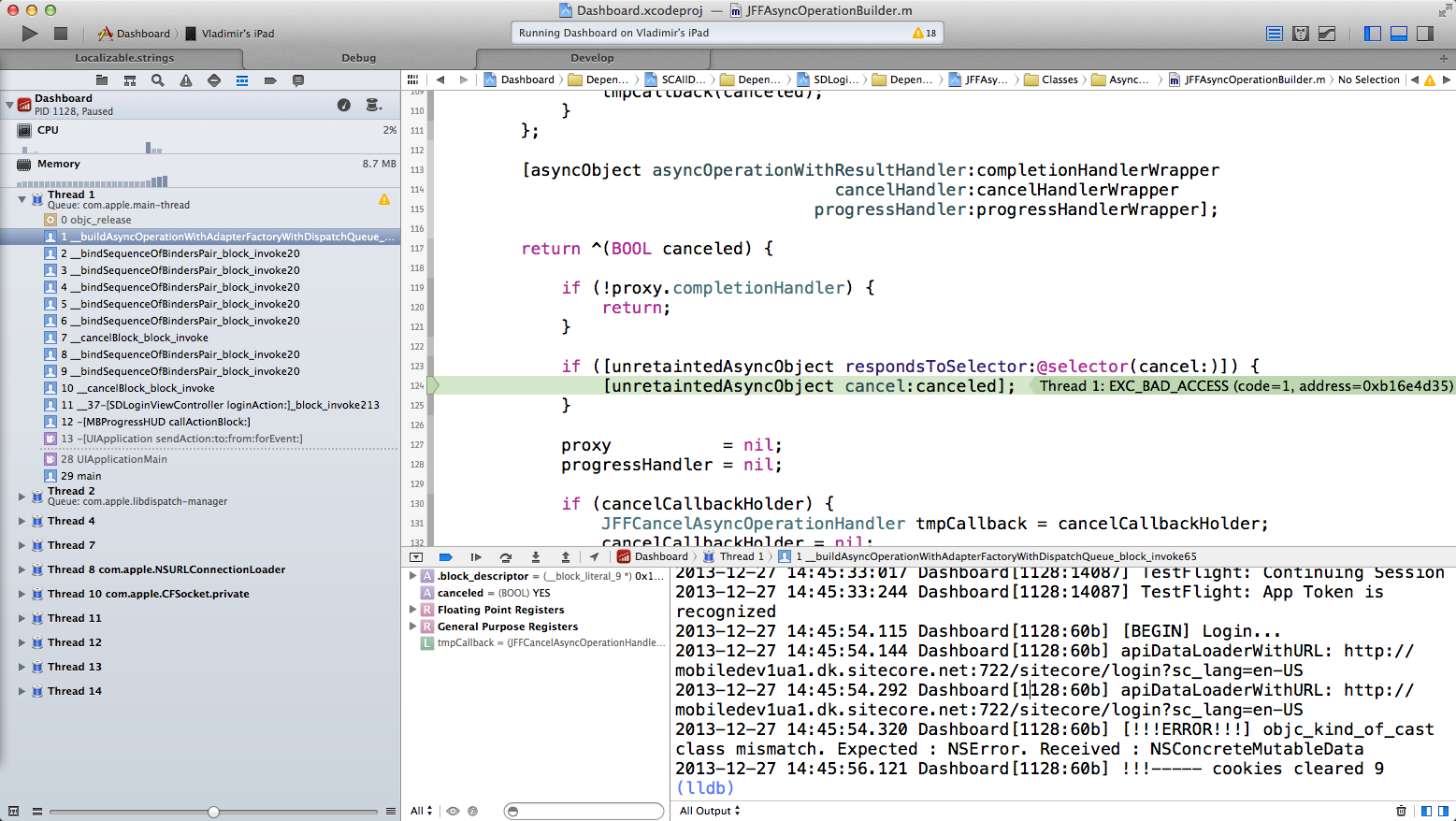
Task: Open the All Output console dropdown
Action: (710, 811)
